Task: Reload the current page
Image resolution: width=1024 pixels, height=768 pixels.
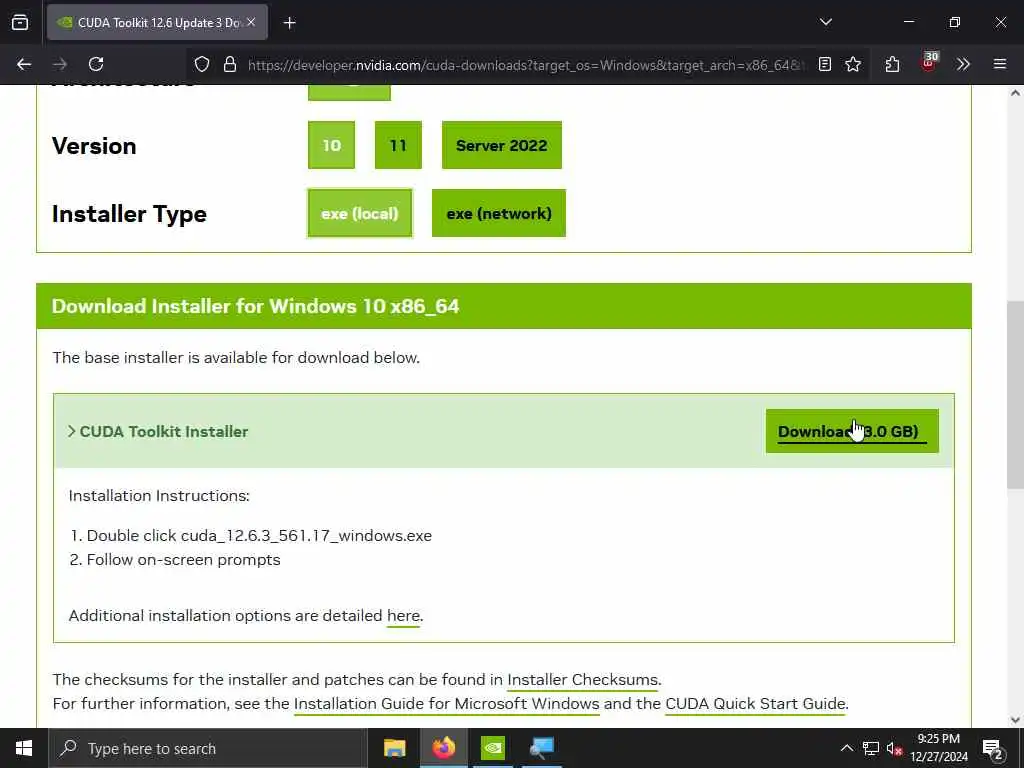Action: [x=96, y=64]
